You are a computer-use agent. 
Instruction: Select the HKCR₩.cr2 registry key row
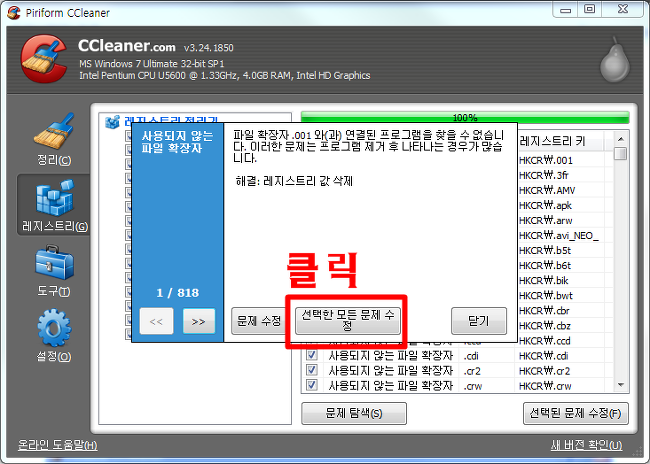click(544, 371)
